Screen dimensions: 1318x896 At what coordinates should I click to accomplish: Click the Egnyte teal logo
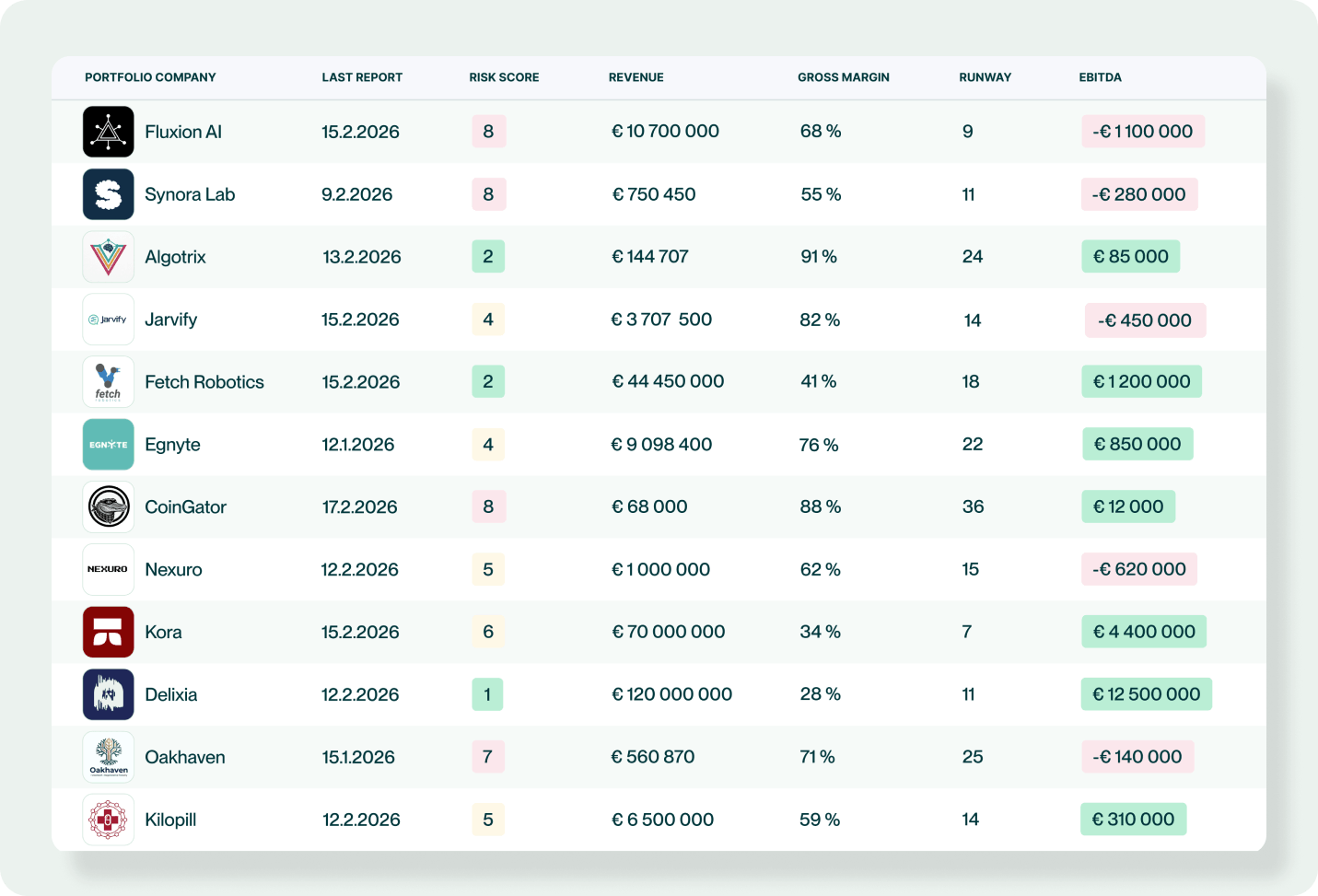(x=108, y=445)
